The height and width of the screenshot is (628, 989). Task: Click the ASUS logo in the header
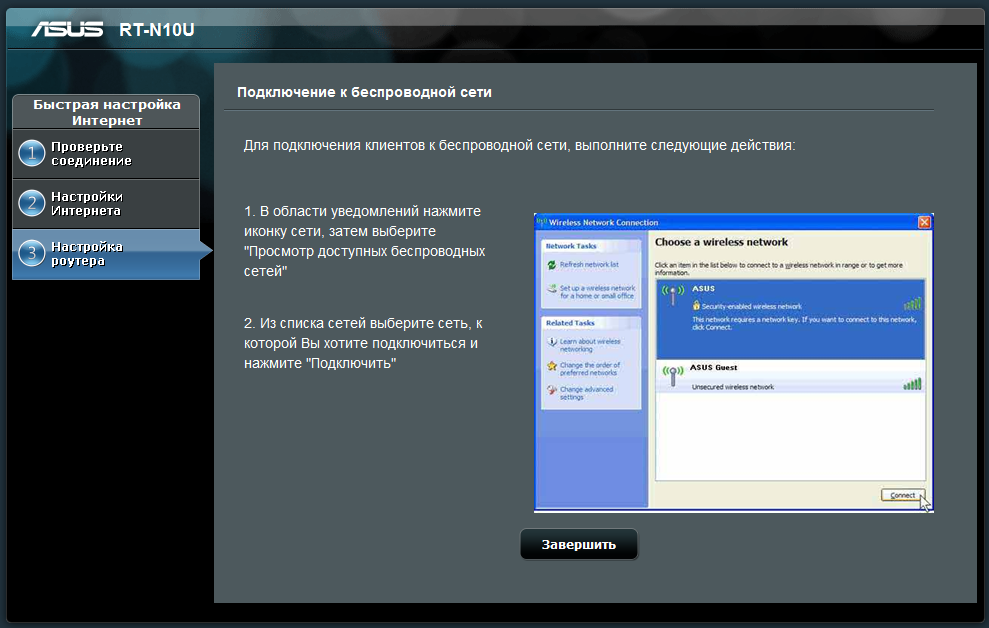[x=67, y=30]
